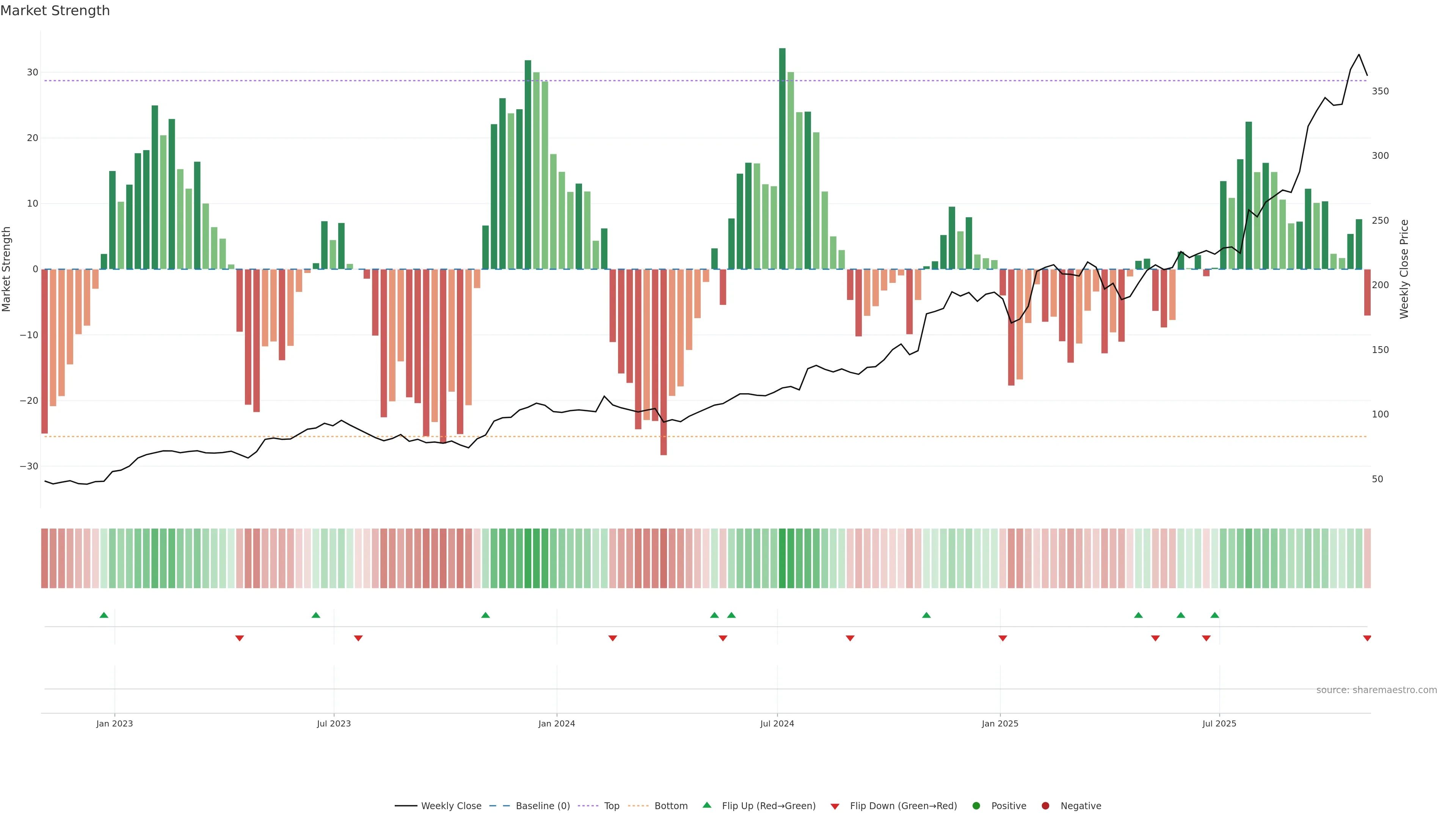1456x819 pixels.
Task: Click the flip-down marker just after Jul 2023
Action: click(358, 638)
